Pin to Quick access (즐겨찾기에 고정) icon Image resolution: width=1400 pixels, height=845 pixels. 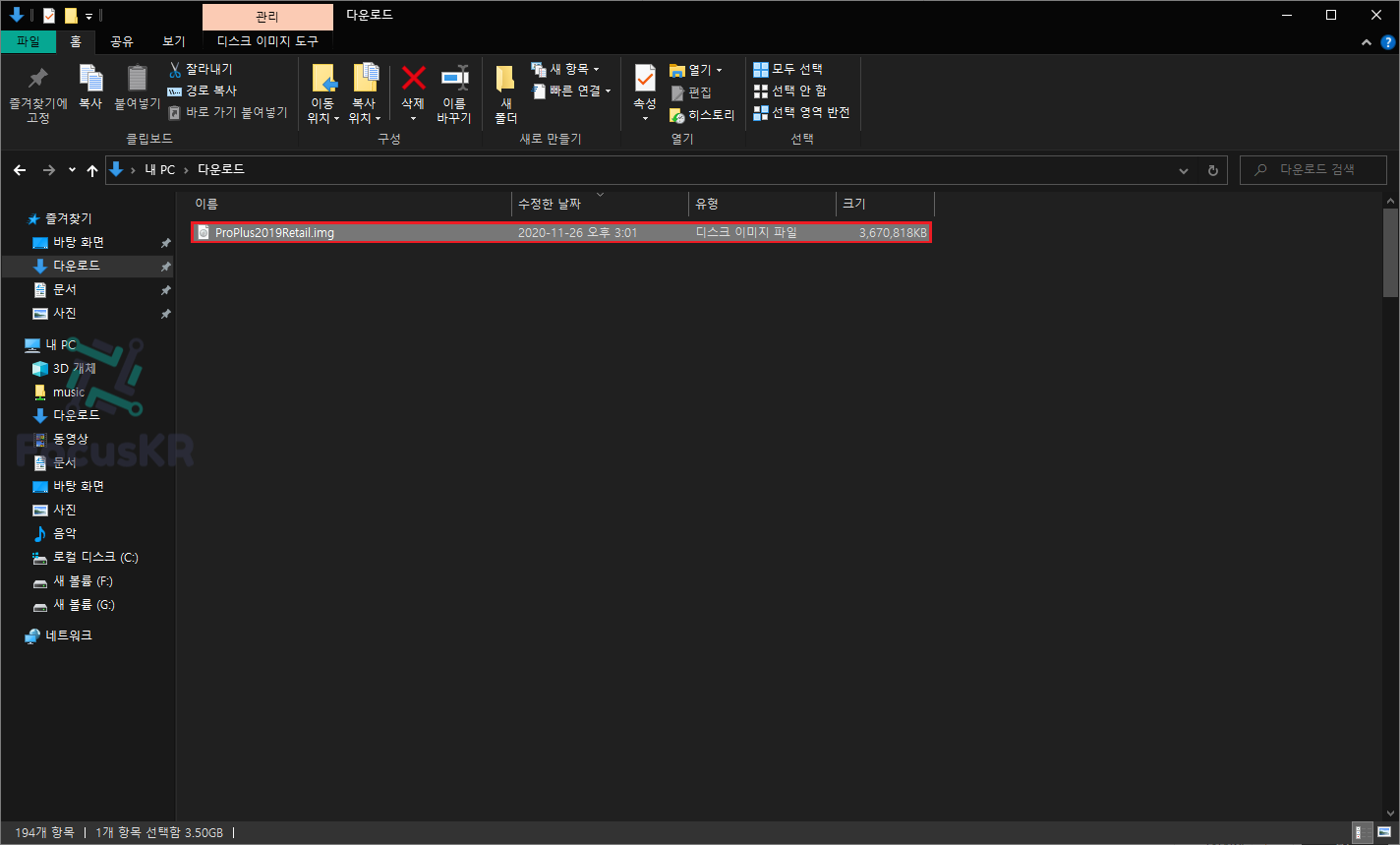click(38, 79)
